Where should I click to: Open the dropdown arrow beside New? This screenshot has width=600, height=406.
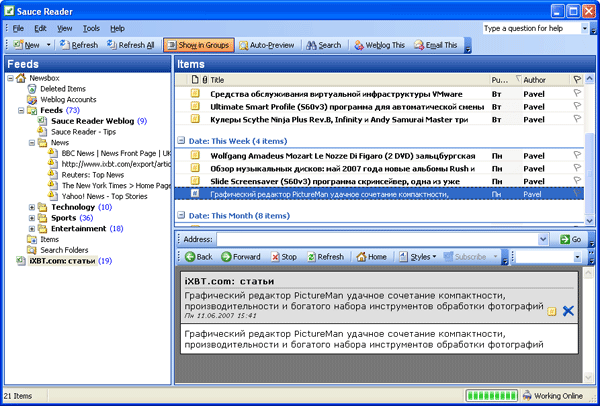point(48,45)
